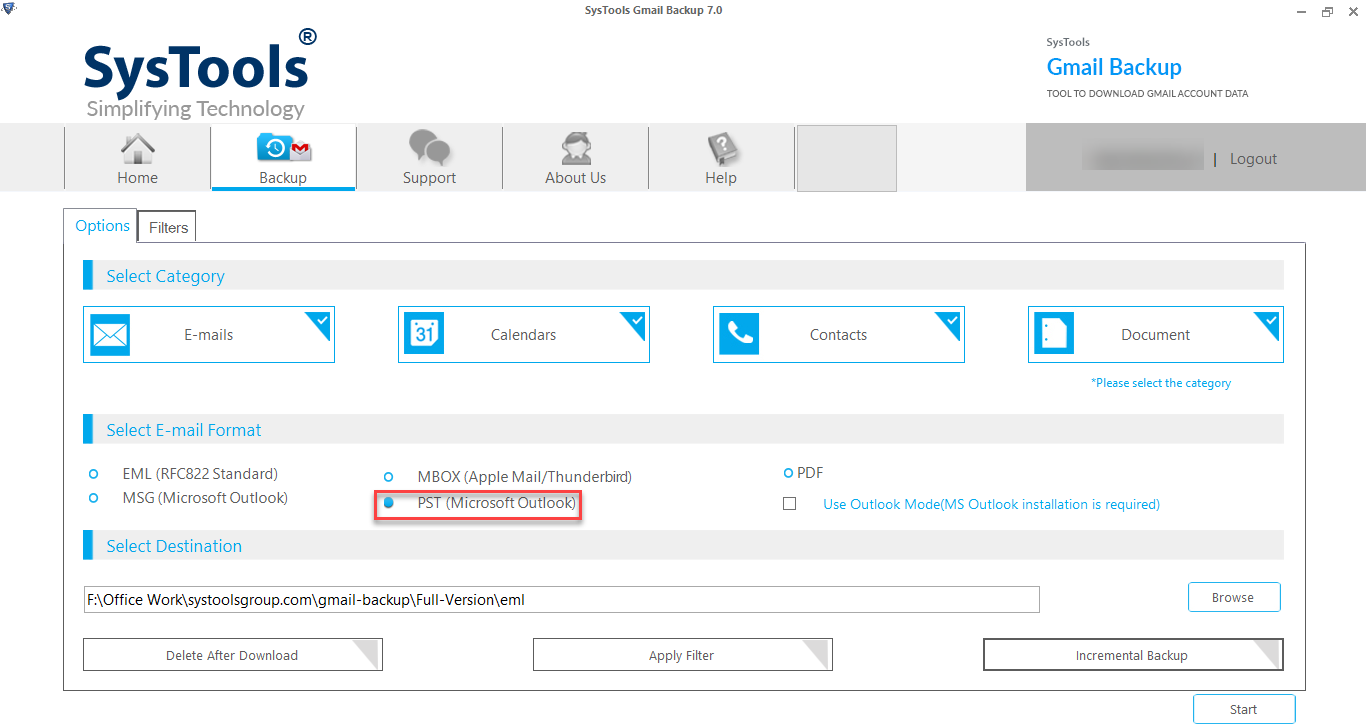Click the app icon in title bar
This screenshot has width=1366, height=728.
click(x=9, y=10)
